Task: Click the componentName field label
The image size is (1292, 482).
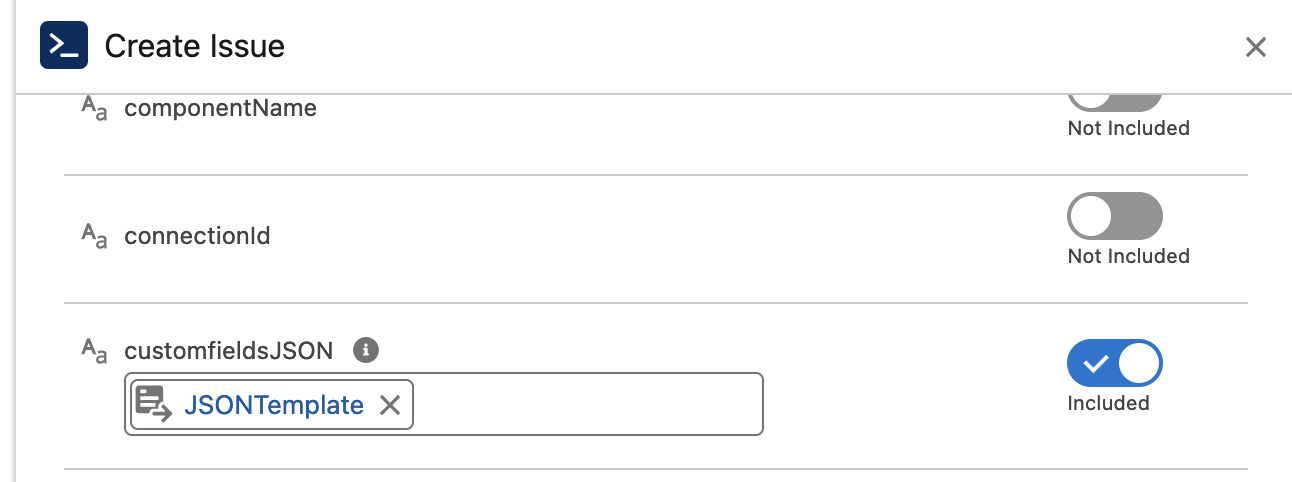Action: tap(220, 108)
